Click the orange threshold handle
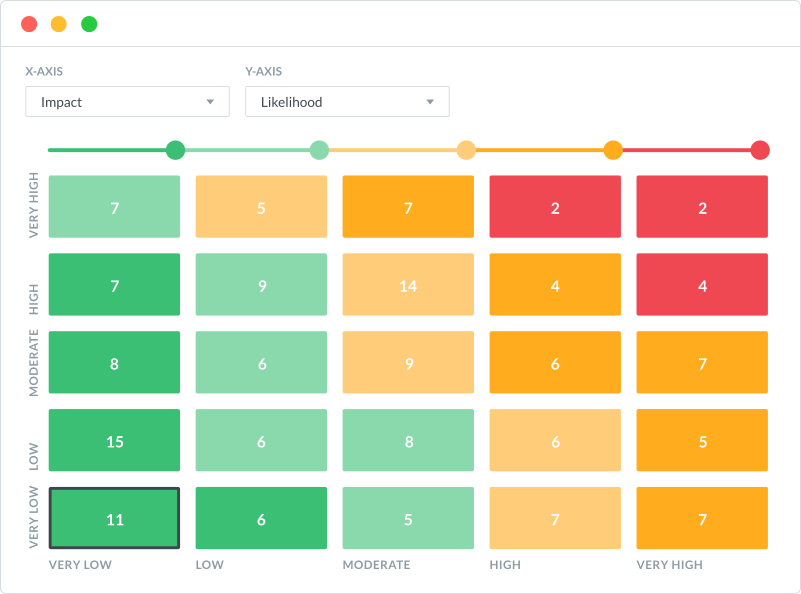Image resolution: width=801 pixels, height=594 pixels. (613, 150)
